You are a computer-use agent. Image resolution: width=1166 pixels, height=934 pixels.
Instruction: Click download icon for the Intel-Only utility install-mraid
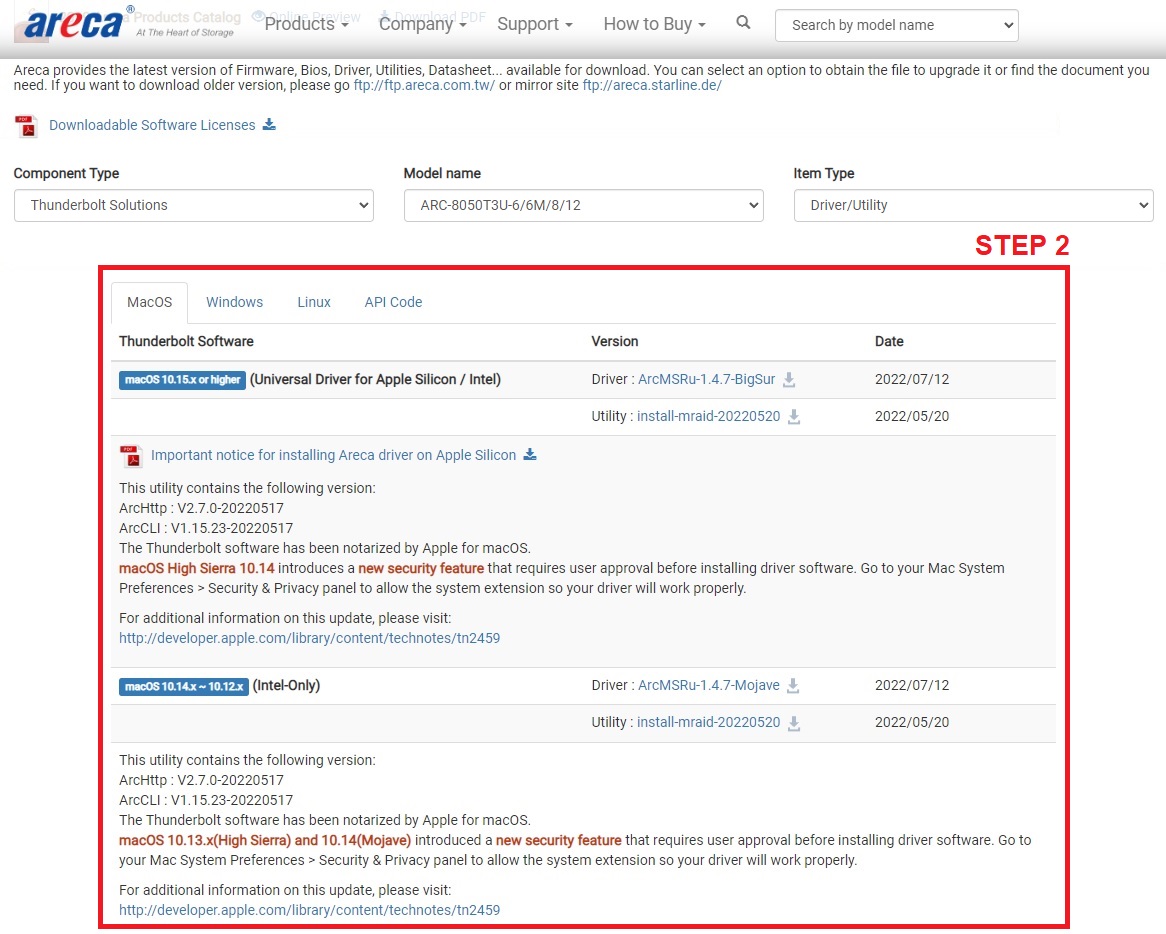pos(794,723)
